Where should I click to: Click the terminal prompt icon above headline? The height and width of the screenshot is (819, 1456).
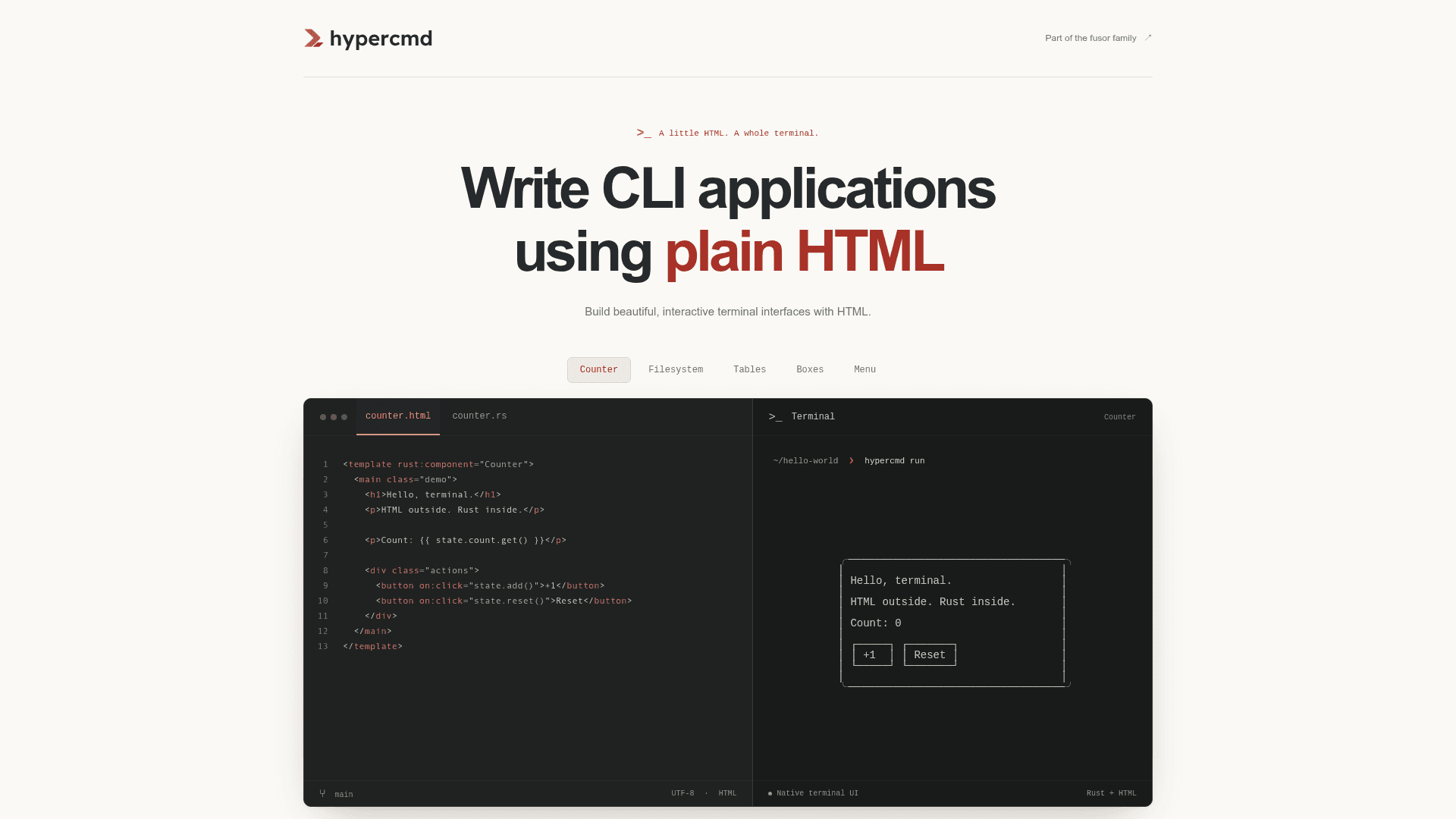[644, 133]
